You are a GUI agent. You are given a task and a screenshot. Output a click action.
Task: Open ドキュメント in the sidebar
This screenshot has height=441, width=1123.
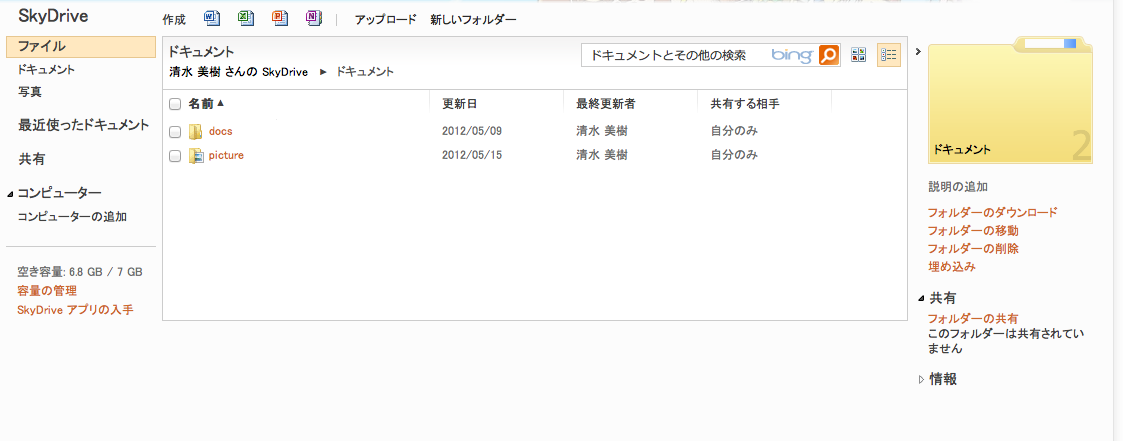pyautogui.click(x=47, y=69)
